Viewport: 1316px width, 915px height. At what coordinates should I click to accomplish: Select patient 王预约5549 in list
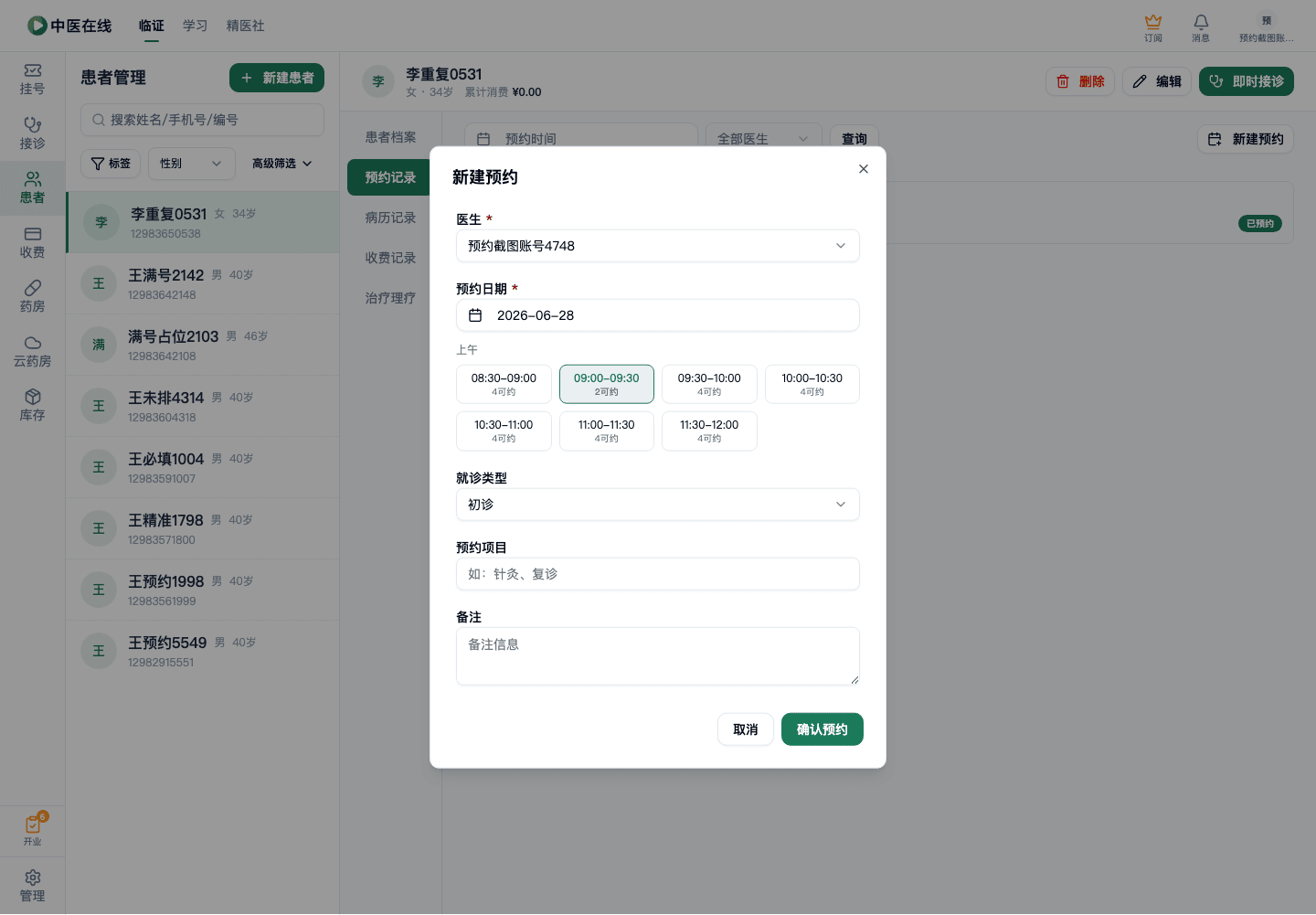click(x=202, y=652)
